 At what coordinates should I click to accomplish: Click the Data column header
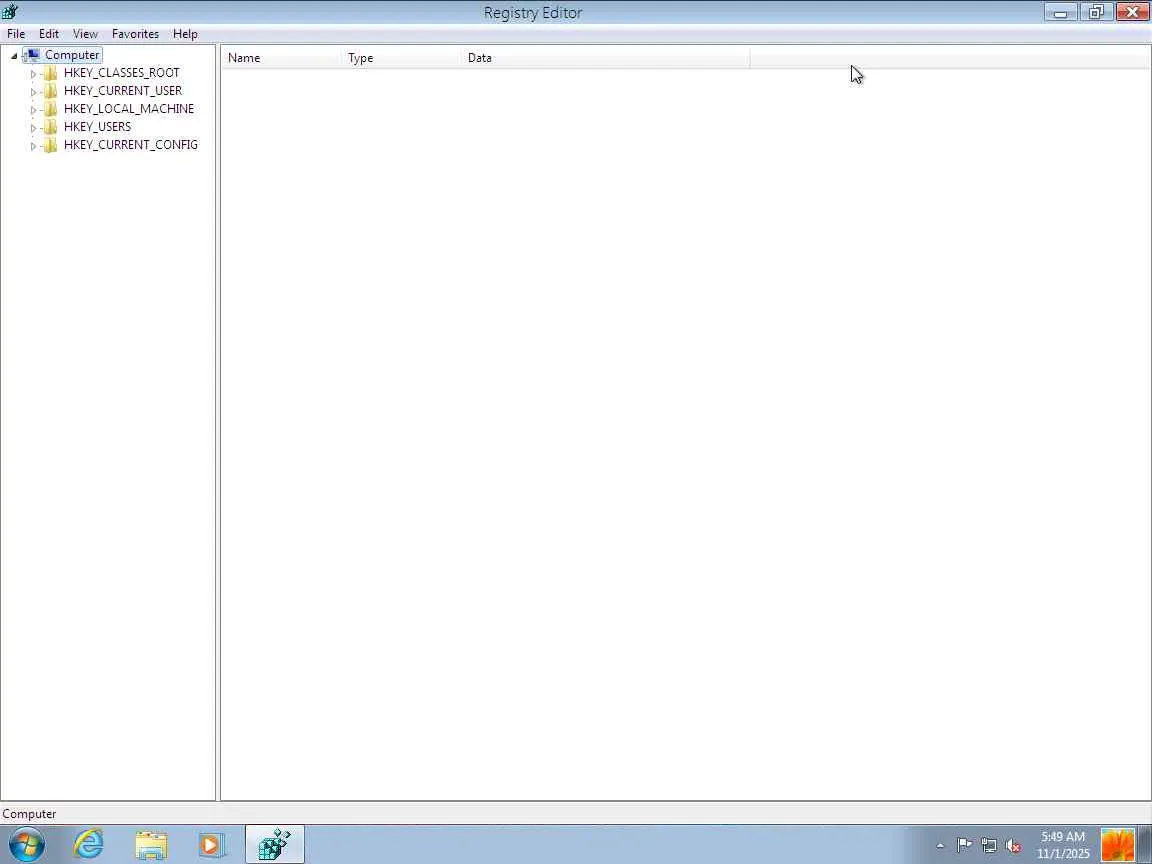(x=606, y=58)
